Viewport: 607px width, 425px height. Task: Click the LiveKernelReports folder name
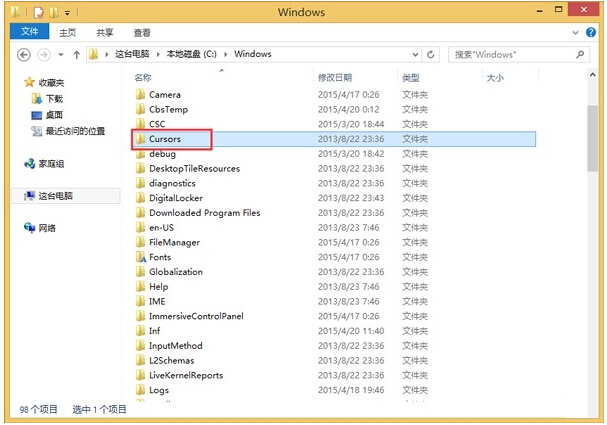click(x=186, y=375)
